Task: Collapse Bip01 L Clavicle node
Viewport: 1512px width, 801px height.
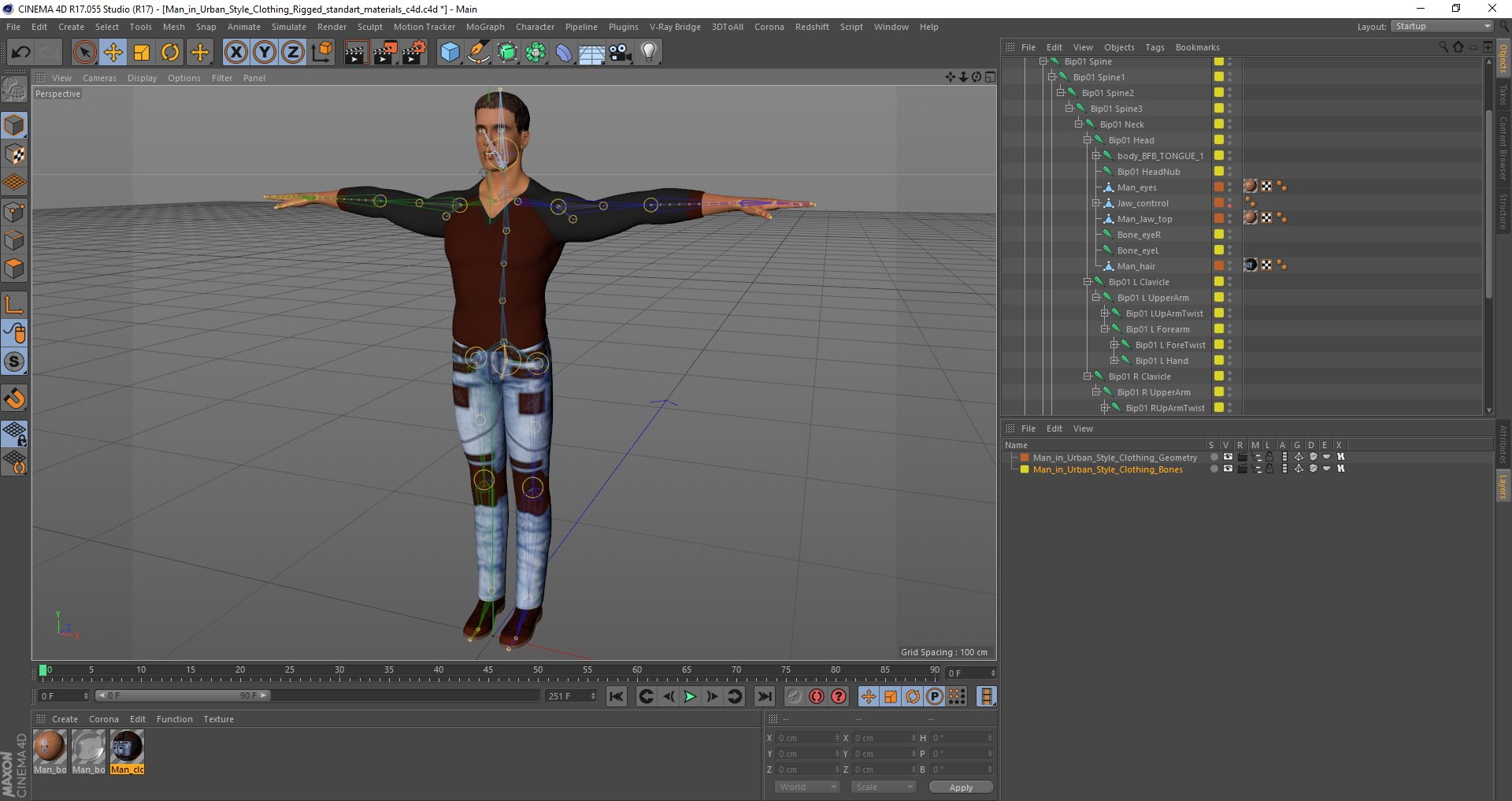Action: (1087, 282)
